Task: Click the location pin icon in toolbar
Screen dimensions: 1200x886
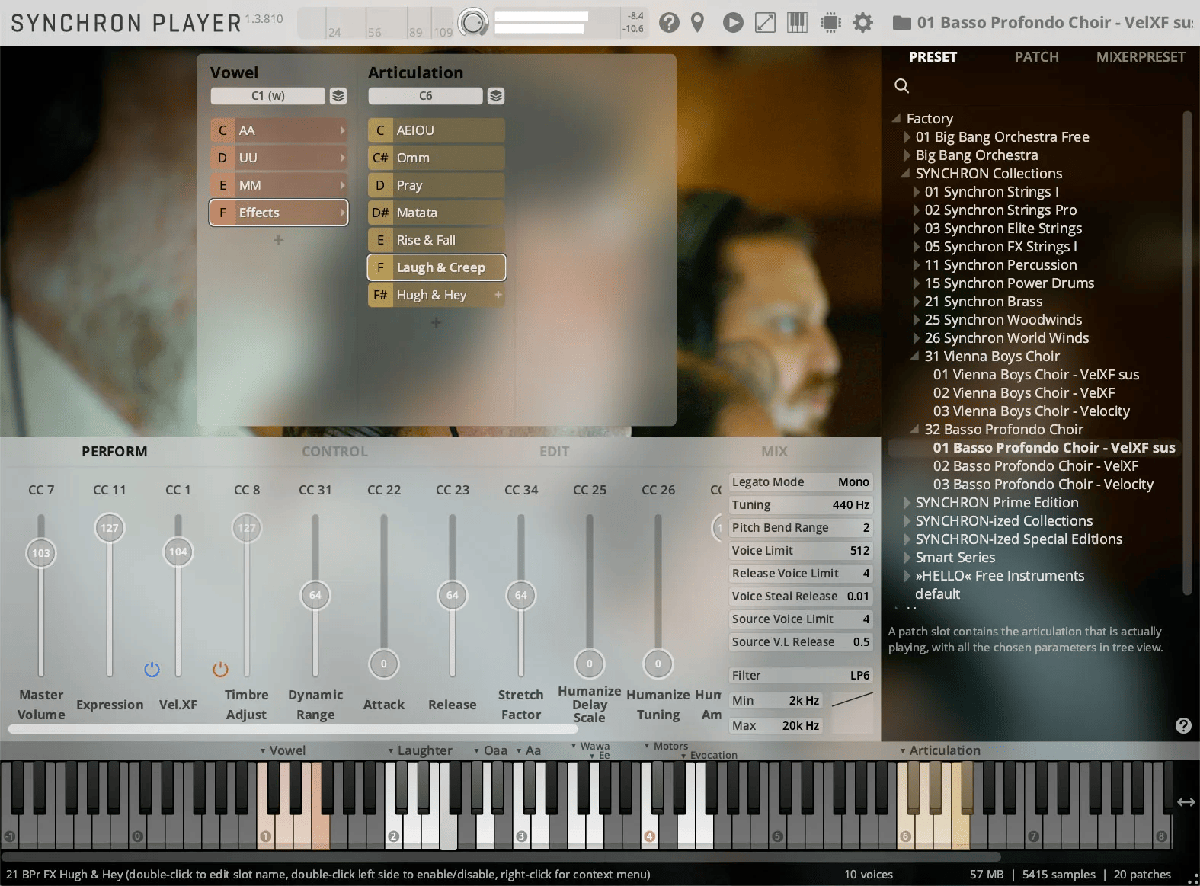Action: pos(698,22)
